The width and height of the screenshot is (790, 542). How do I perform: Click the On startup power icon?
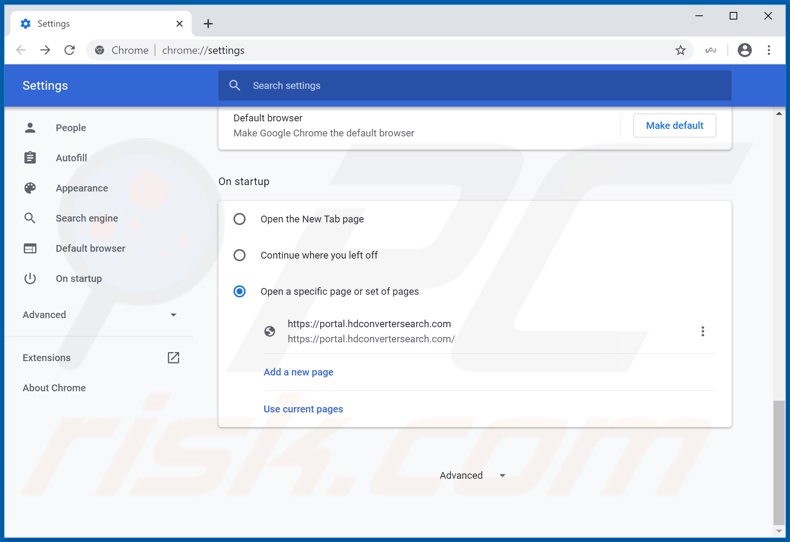click(30, 279)
